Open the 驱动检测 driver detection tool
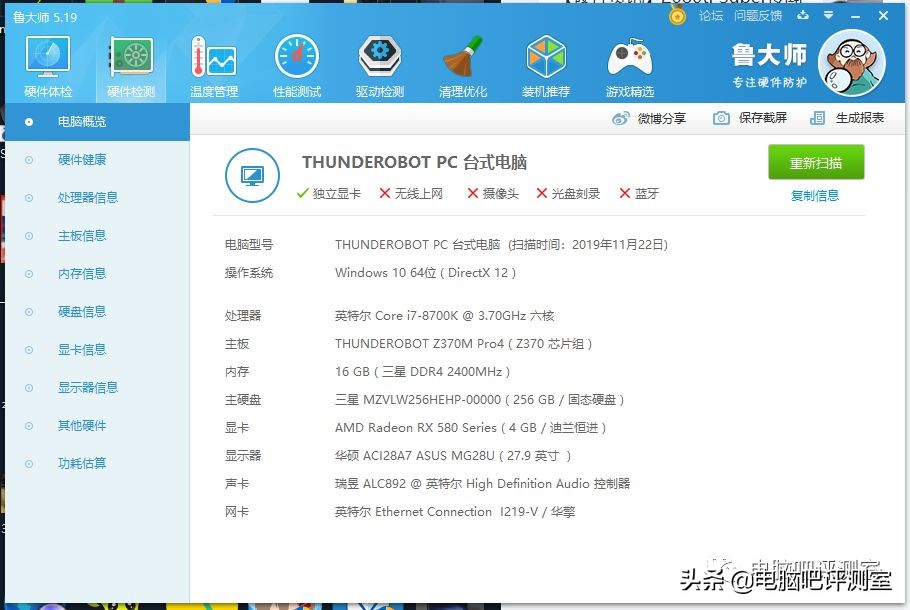This screenshot has width=910, height=610. click(x=379, y=63)
